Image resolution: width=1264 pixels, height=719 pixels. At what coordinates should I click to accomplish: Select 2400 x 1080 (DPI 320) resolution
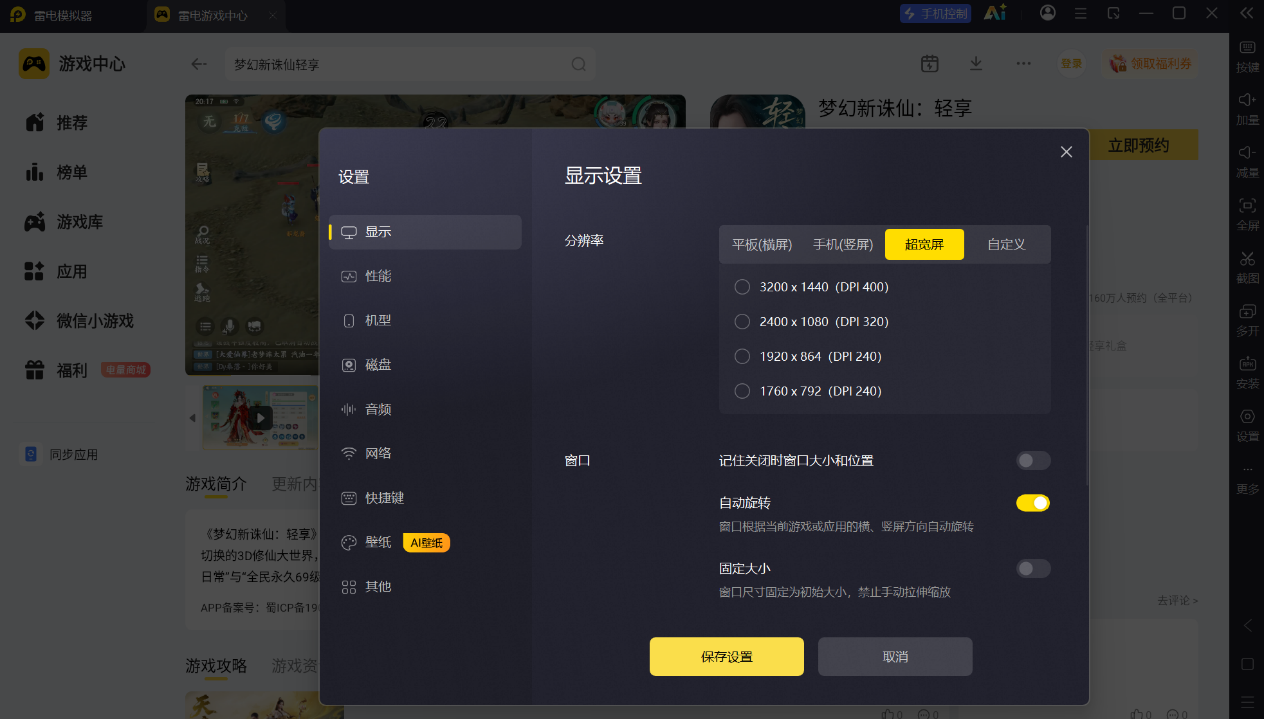[812, 322]
